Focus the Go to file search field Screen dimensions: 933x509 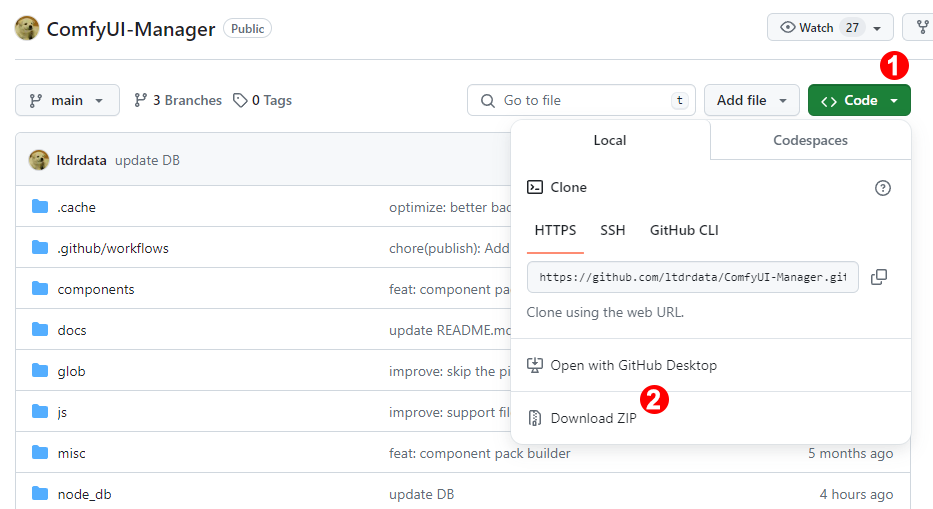(581, 100)
